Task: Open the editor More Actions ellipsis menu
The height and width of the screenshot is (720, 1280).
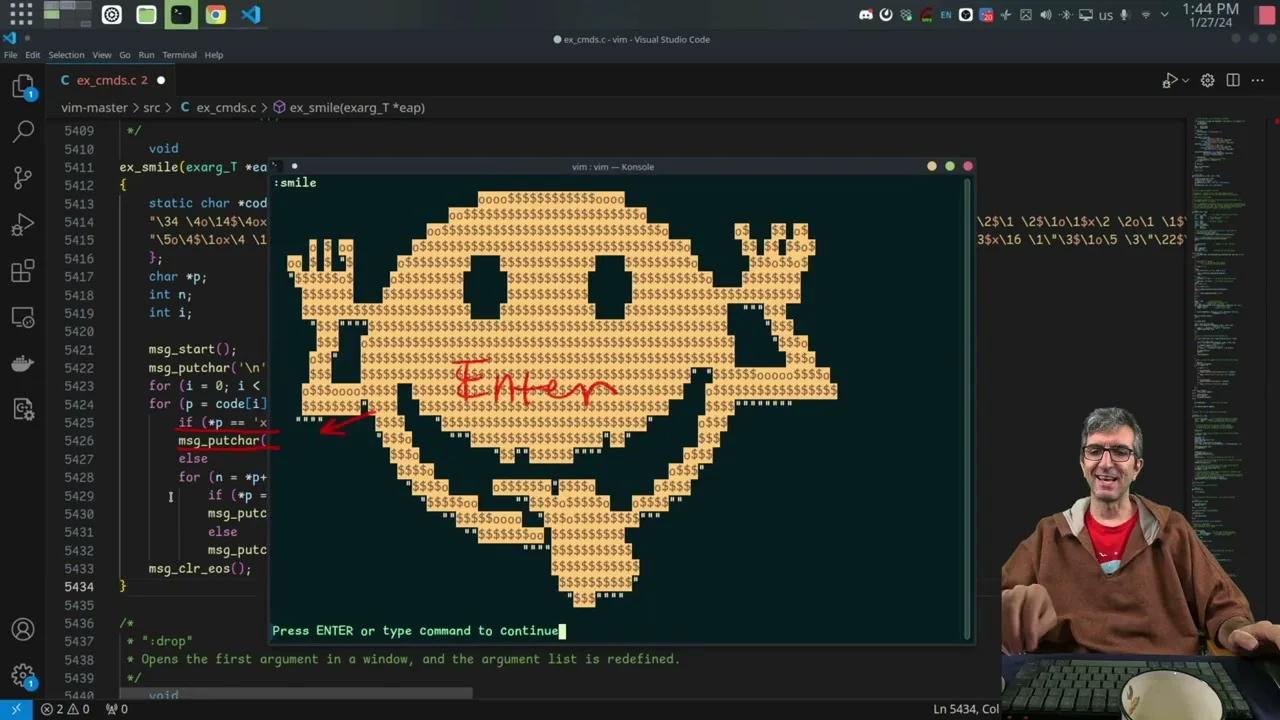Action: [1257, 80]
